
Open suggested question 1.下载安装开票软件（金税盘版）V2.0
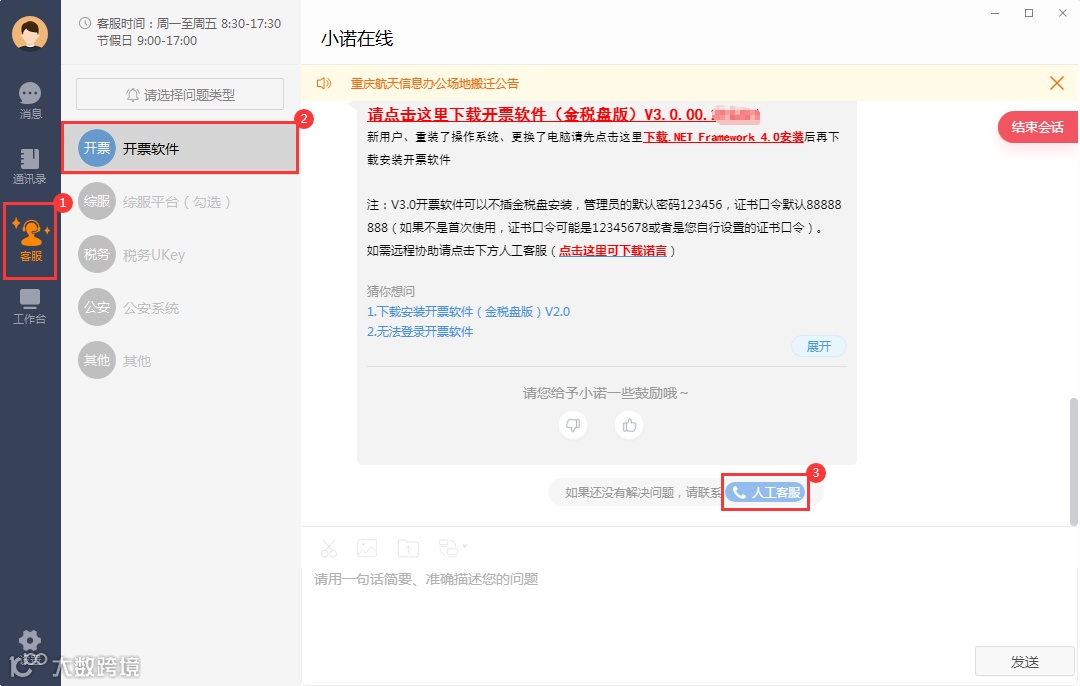(x=468, y=311)
